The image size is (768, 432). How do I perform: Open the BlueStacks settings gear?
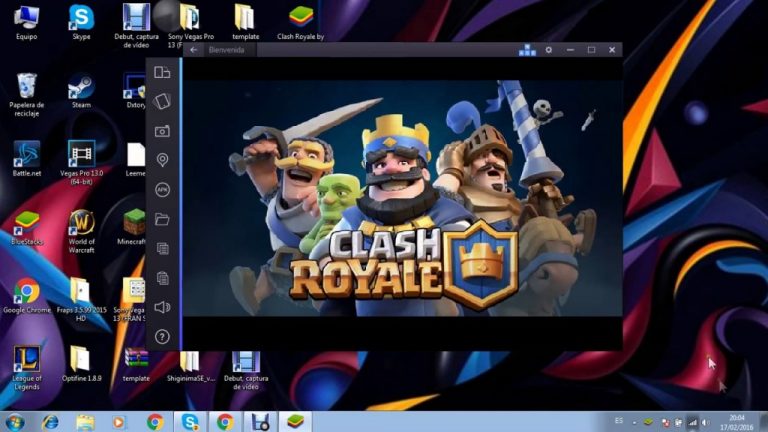548,50
